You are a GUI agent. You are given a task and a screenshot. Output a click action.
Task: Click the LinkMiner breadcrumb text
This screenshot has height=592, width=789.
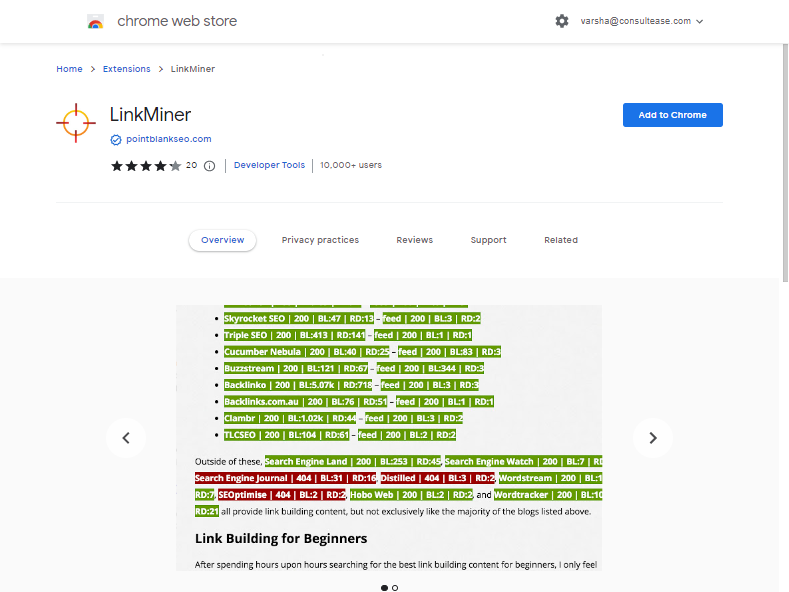click(x=193, y=69)
